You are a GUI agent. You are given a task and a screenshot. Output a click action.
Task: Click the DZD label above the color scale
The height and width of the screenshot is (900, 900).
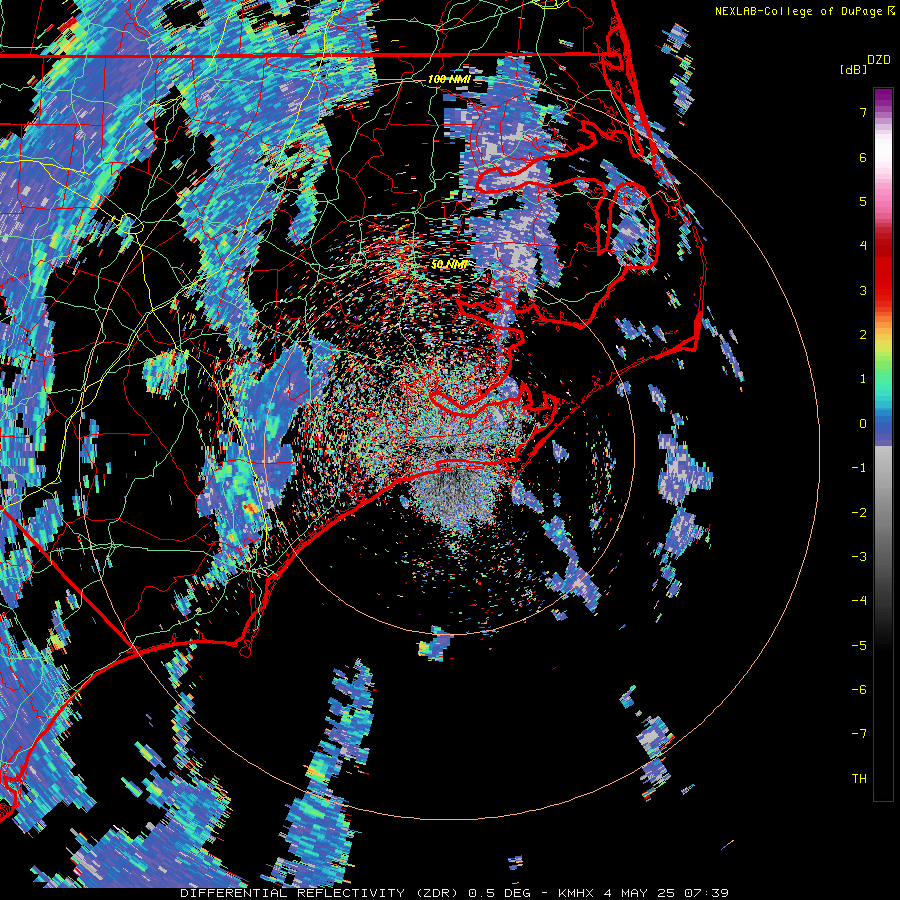coord(879,60)
